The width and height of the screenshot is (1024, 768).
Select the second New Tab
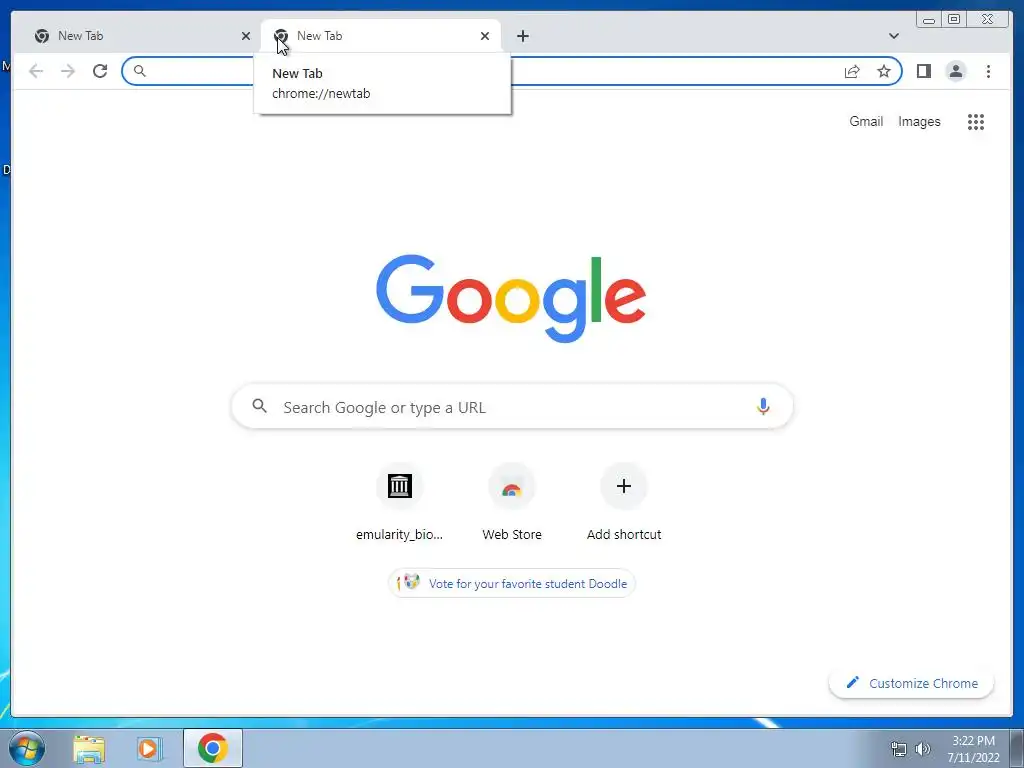381,36
